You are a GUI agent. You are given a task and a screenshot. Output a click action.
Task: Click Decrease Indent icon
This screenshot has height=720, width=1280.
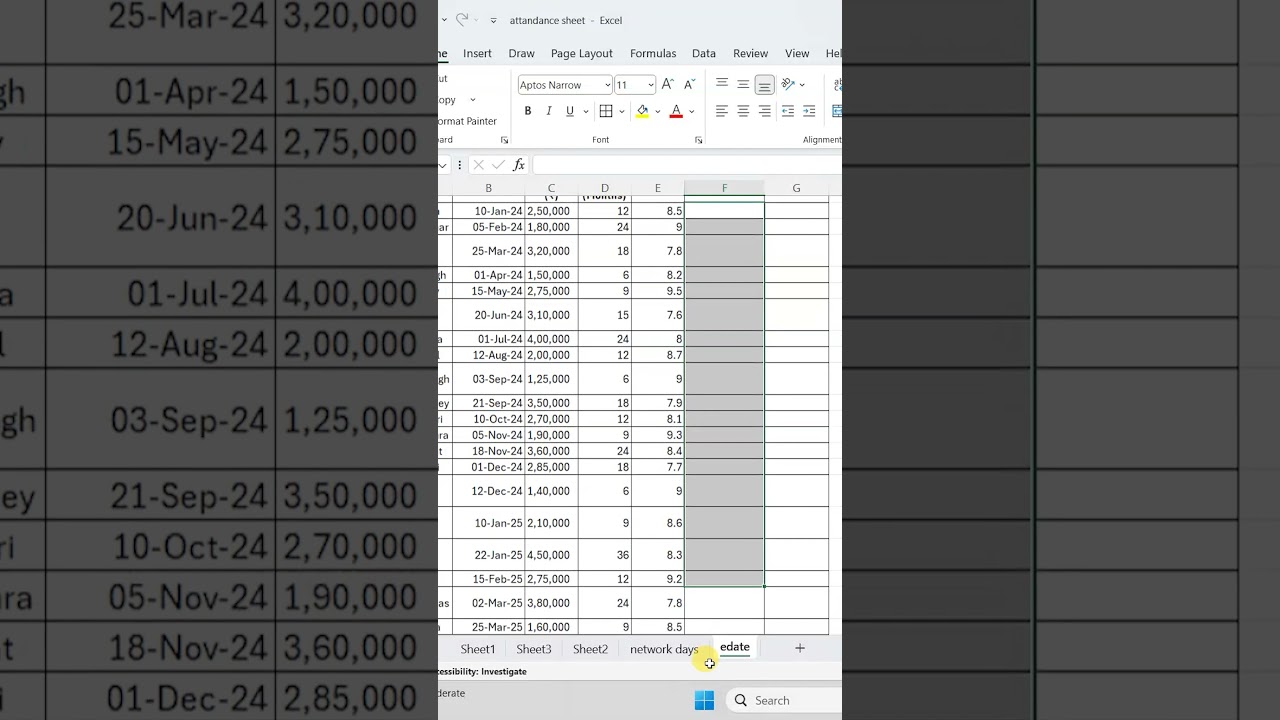[788, 111]
